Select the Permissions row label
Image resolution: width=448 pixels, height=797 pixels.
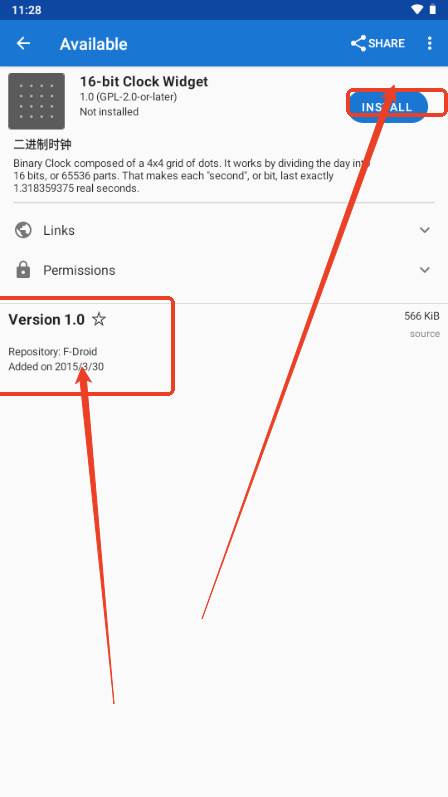point(79,270)
